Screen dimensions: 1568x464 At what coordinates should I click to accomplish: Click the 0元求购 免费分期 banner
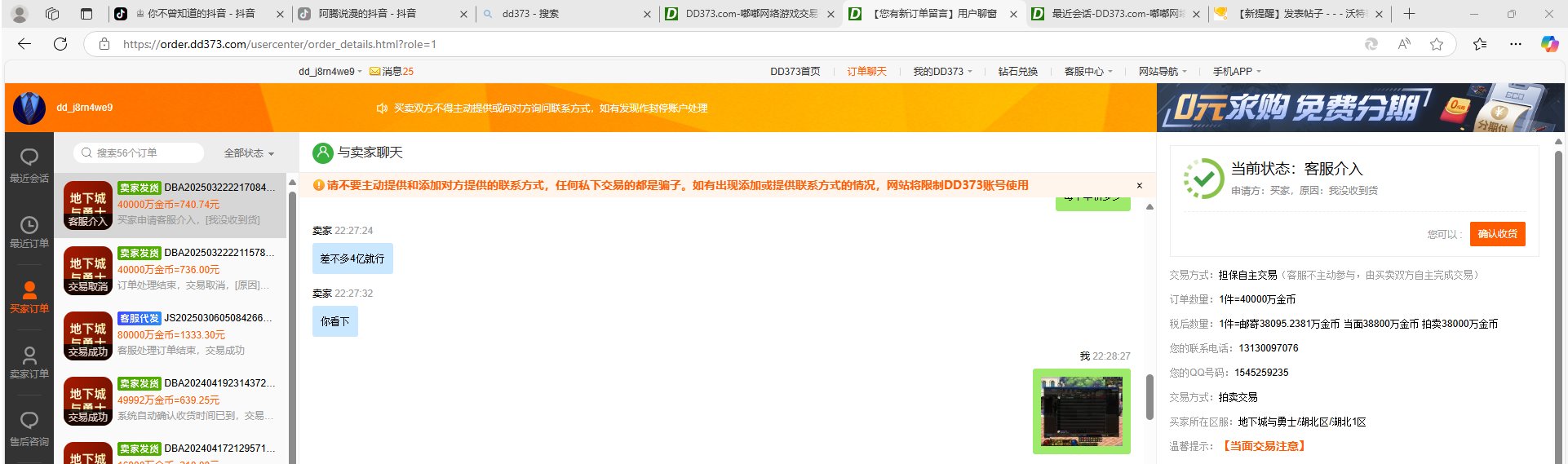pos(1360,108)
